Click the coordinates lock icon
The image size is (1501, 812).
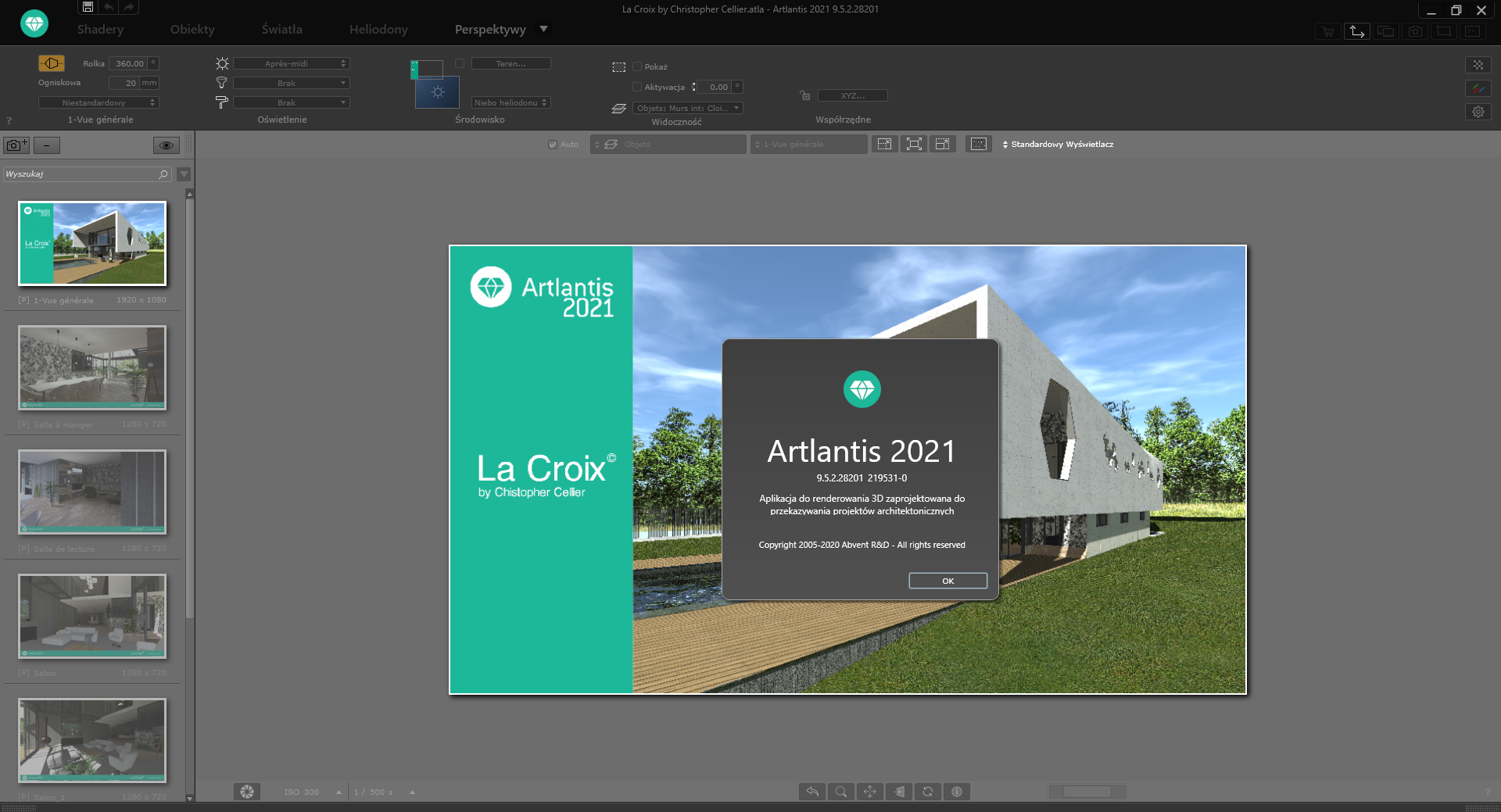[x=804, y=95]
